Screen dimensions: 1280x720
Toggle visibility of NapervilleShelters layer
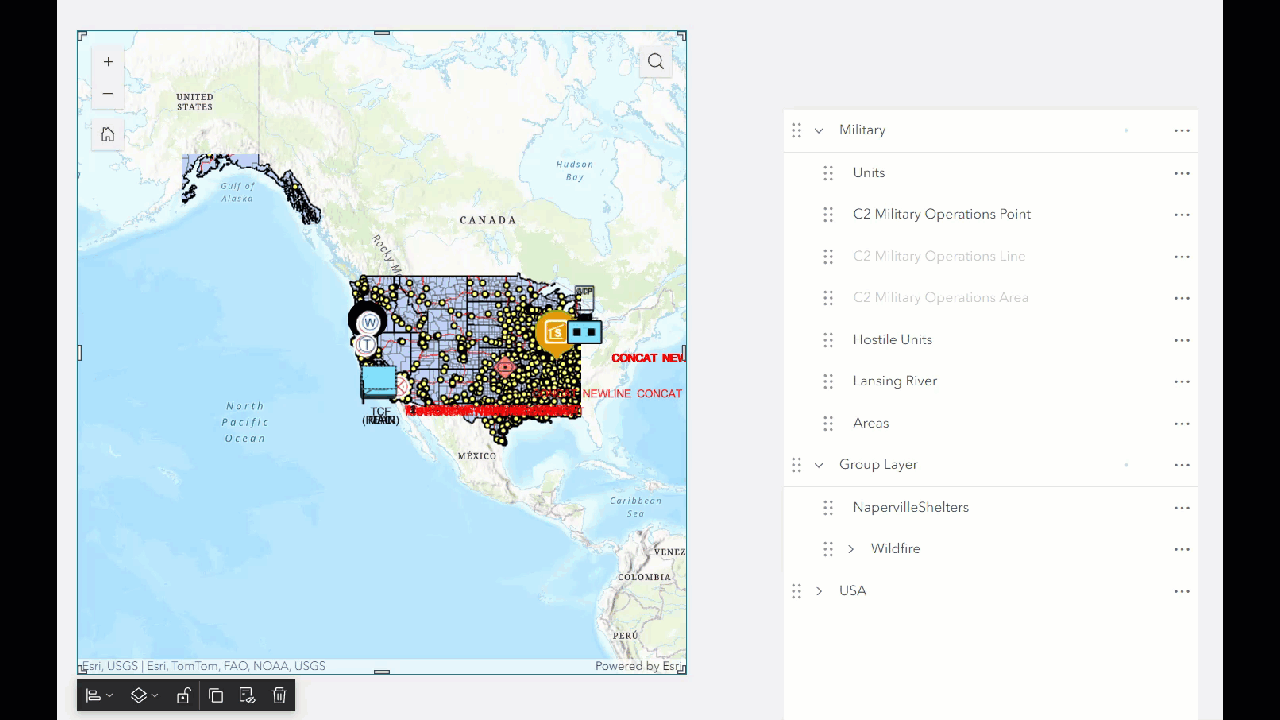coord(910,507)
